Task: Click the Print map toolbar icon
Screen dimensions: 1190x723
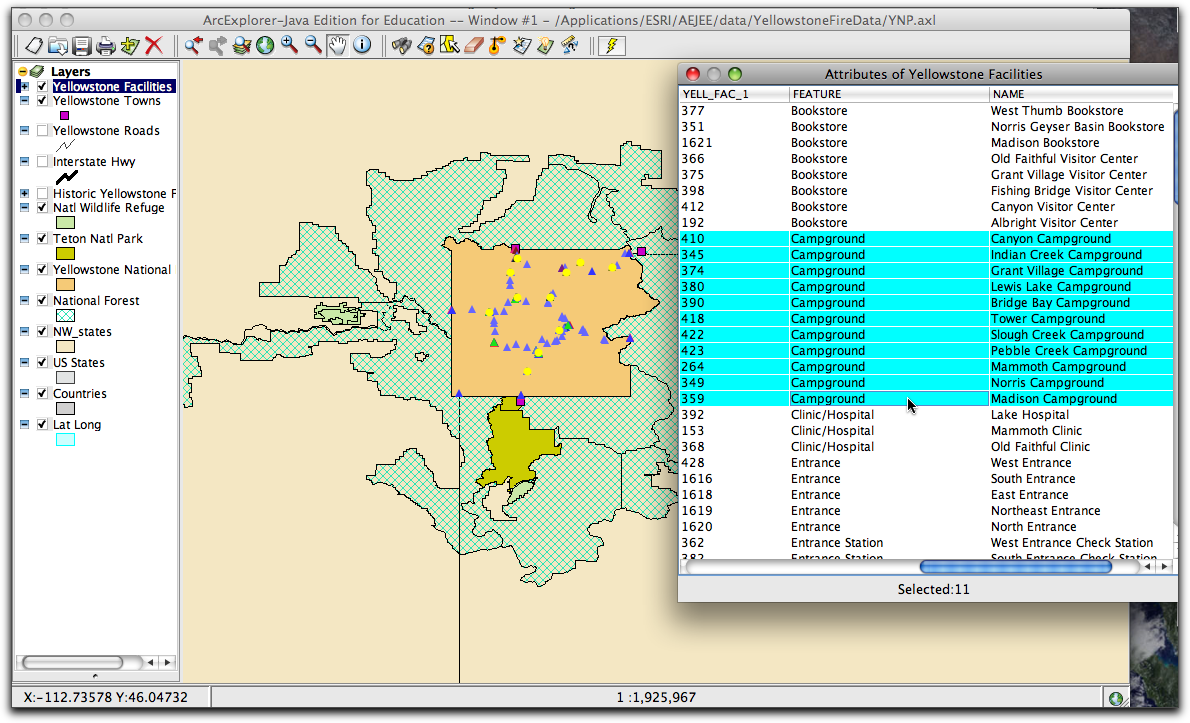Action: tap(106, 45)
